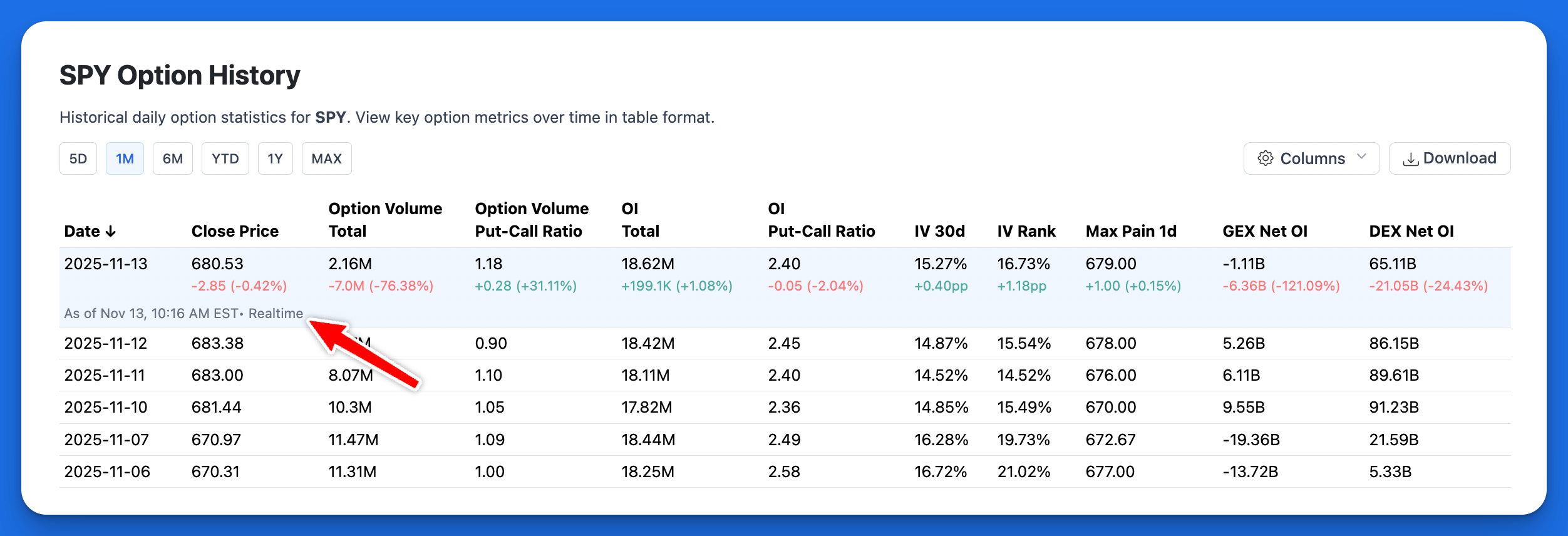Show the 1Y time range
The image size is (1568, 536).
click(x=276, y=158)
